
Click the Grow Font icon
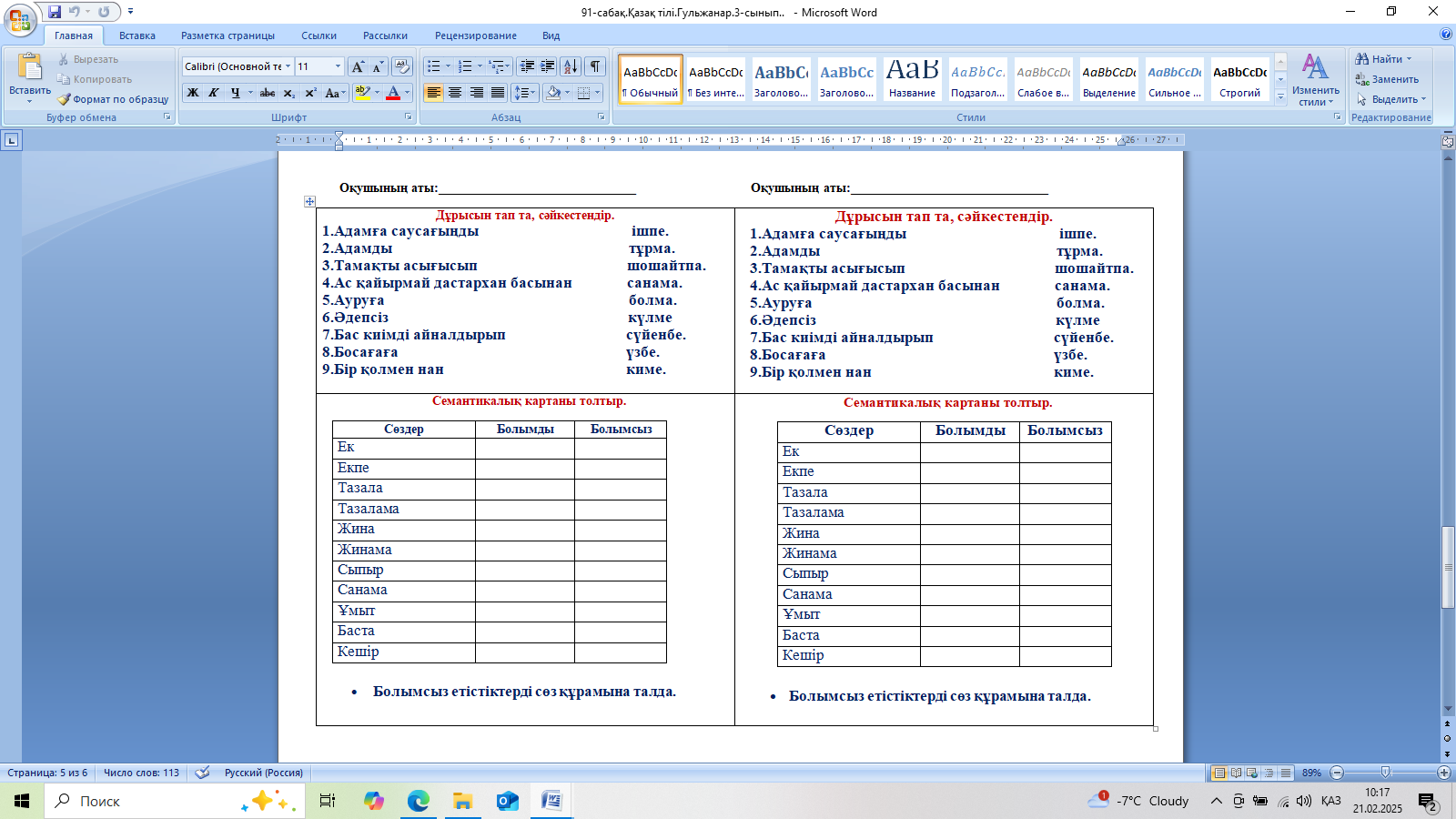359,66
